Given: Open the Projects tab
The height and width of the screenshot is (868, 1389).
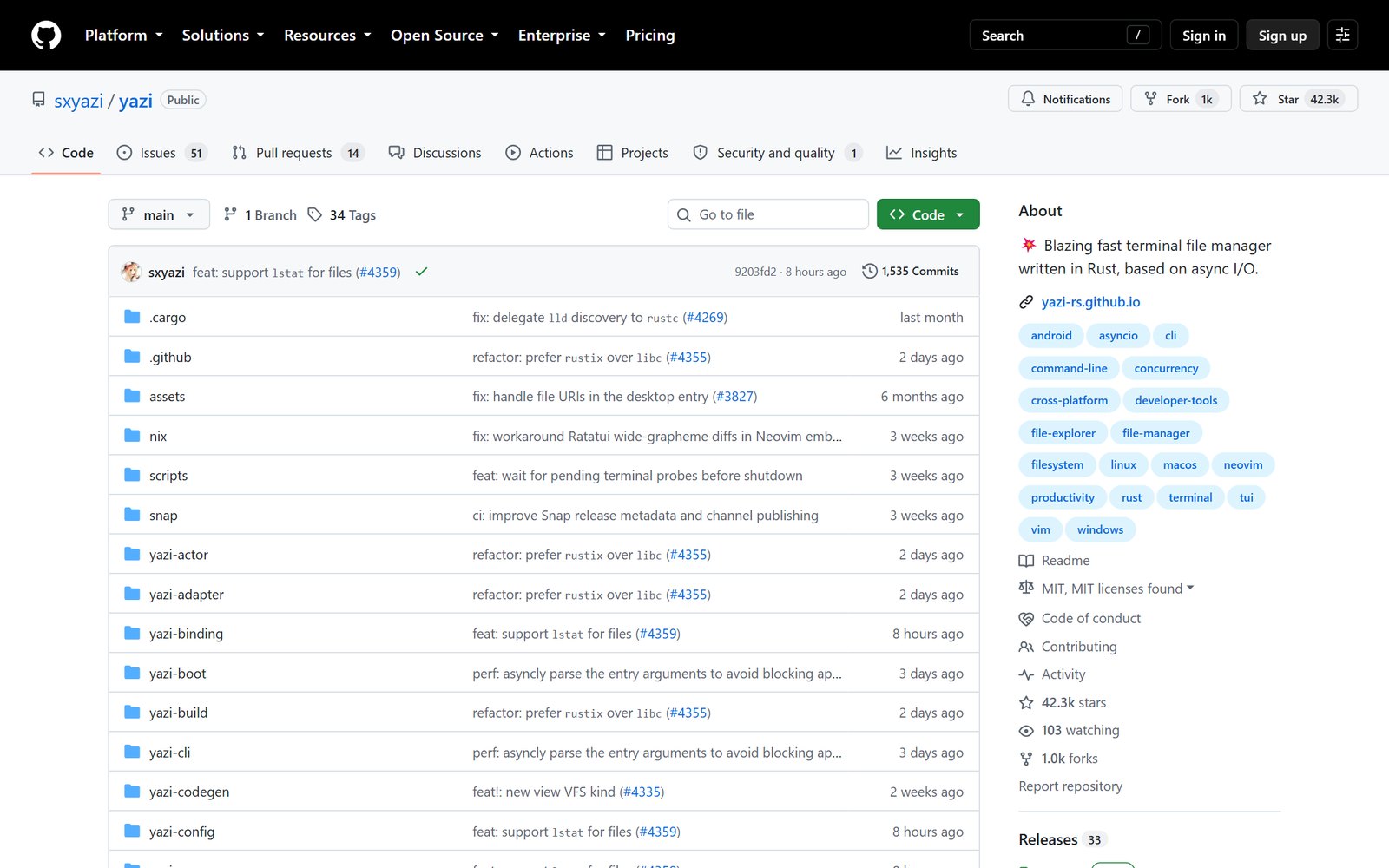Looking at the screenshot, I should 633,153.
